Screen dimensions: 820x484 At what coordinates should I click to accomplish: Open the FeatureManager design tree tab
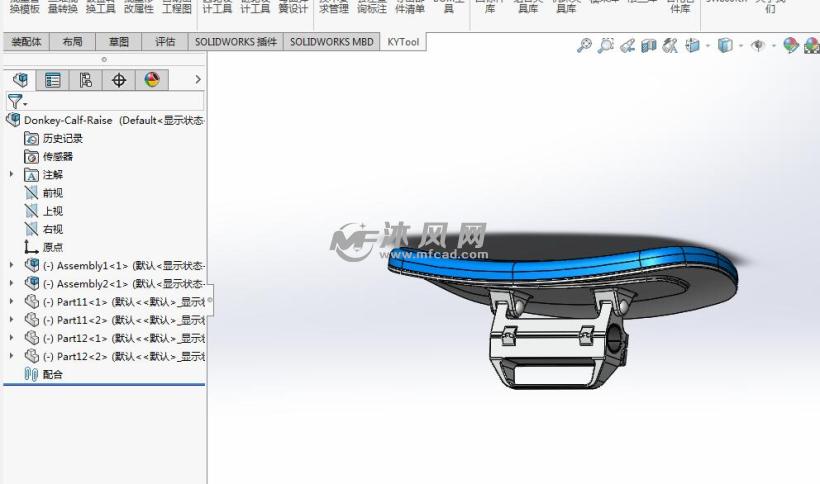pos(20,80)
